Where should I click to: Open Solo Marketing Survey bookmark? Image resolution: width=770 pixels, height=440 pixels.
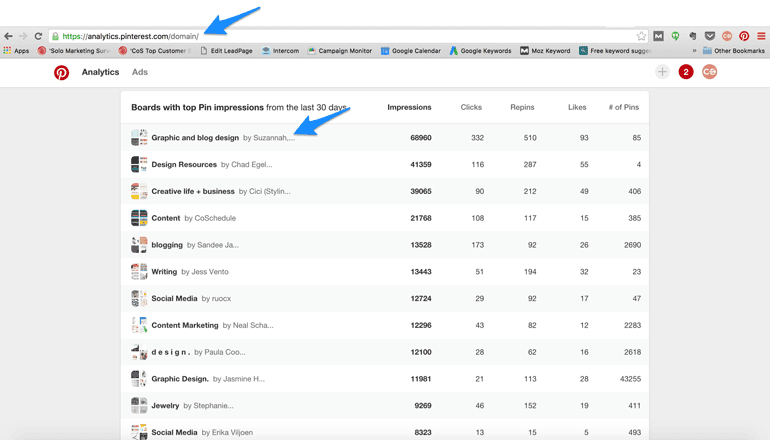coord(74,51)
